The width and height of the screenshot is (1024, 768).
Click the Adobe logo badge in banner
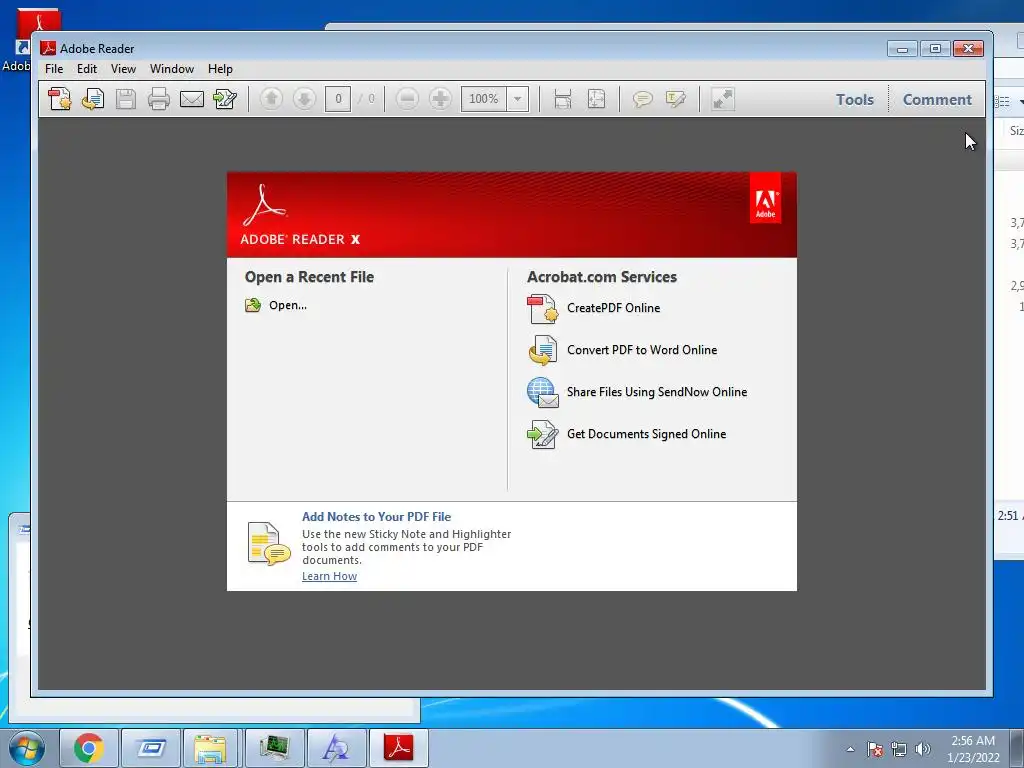click(x=765, y=198)
